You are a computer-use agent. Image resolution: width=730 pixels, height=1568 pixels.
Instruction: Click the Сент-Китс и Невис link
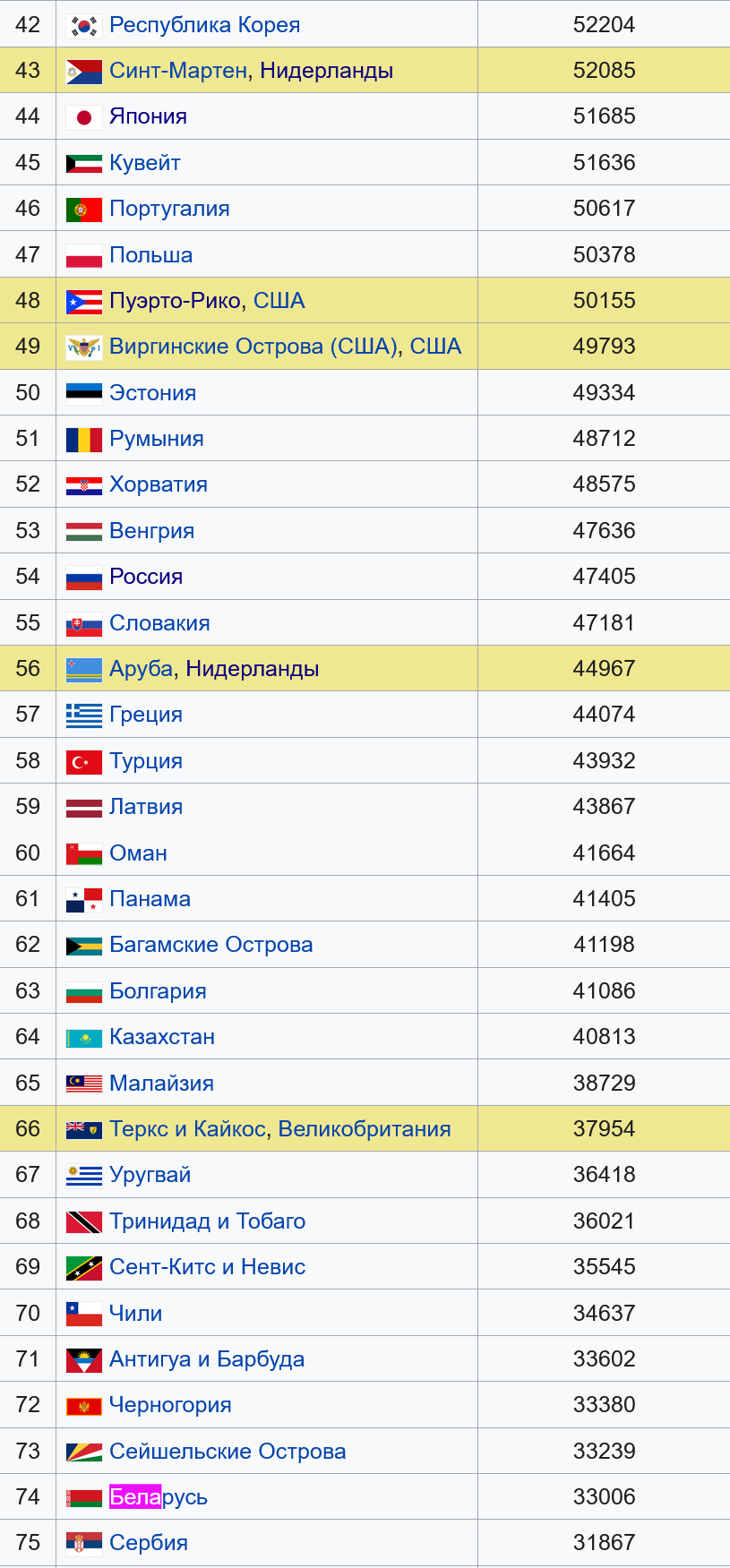tap(207, 1267)
